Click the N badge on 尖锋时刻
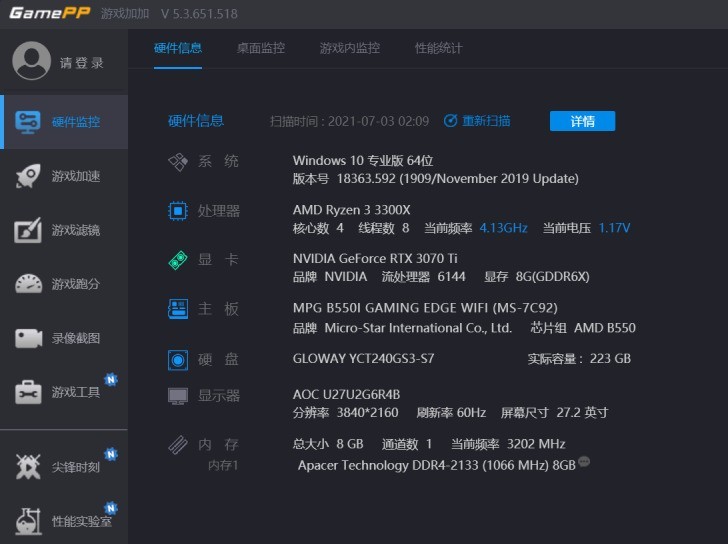Viewport: 728px width, 544px height. click(110, 453)
